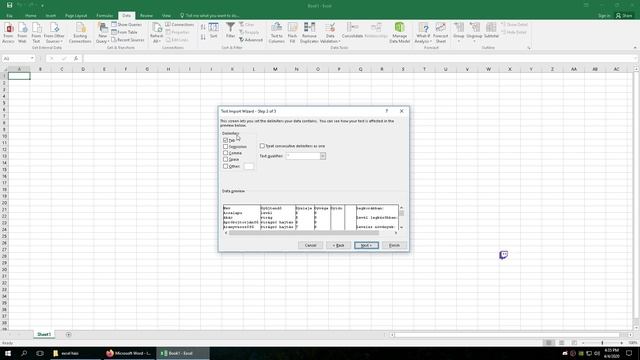
Task: Click Text to Columns icon
Action: click(276, 33)
